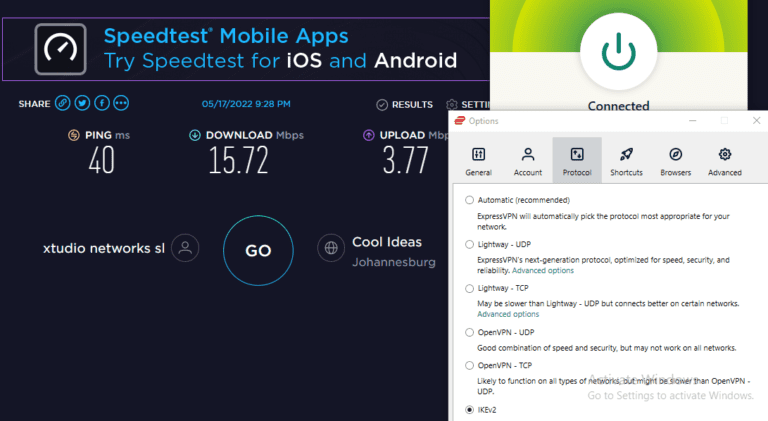This screenshot has width=768, height=421.
Task: Minimize the Options window
Action: pos(693,120)
